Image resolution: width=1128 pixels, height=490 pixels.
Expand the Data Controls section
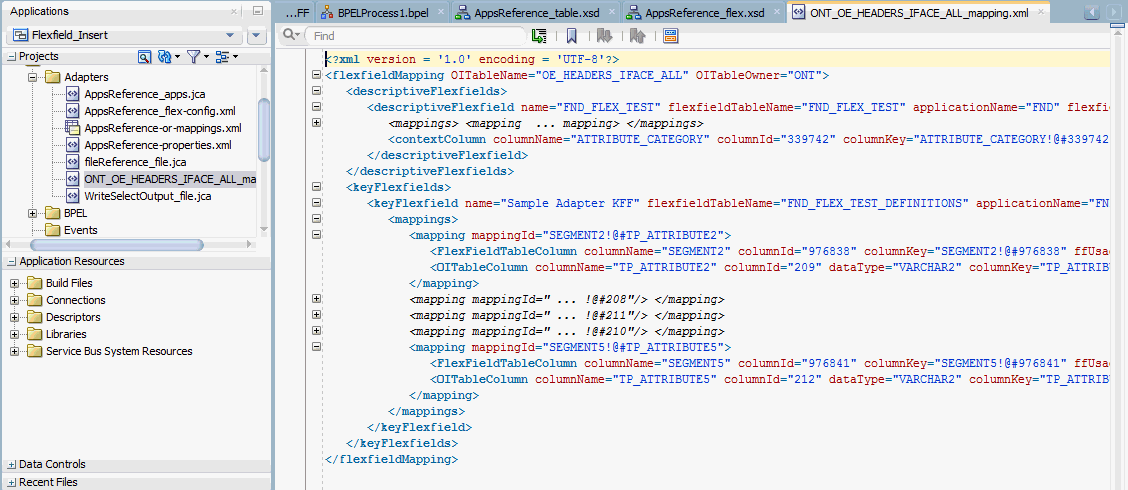(12, 465)
